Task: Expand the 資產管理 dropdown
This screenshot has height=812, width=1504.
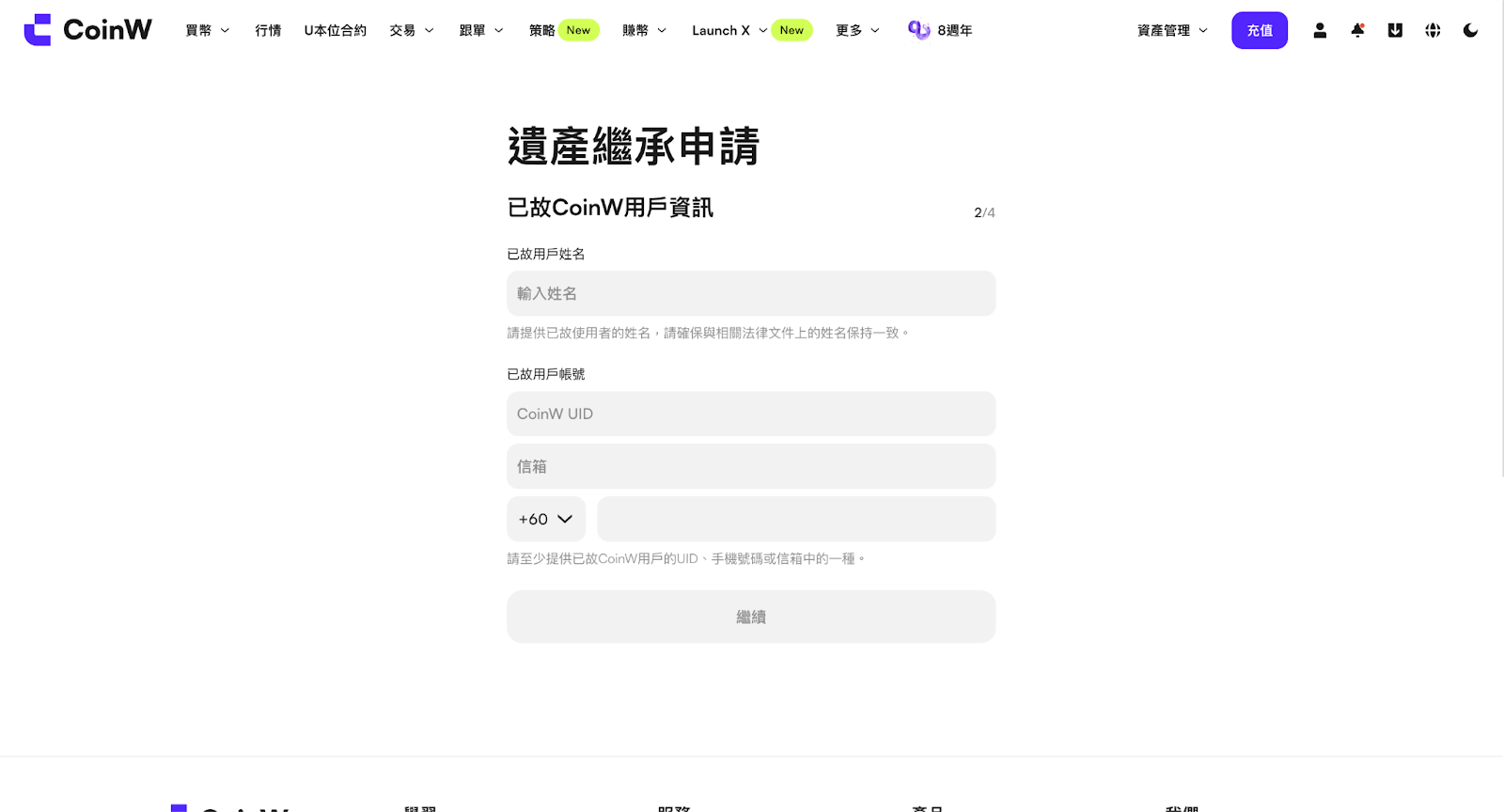Action: click(x=1172, y=30)
